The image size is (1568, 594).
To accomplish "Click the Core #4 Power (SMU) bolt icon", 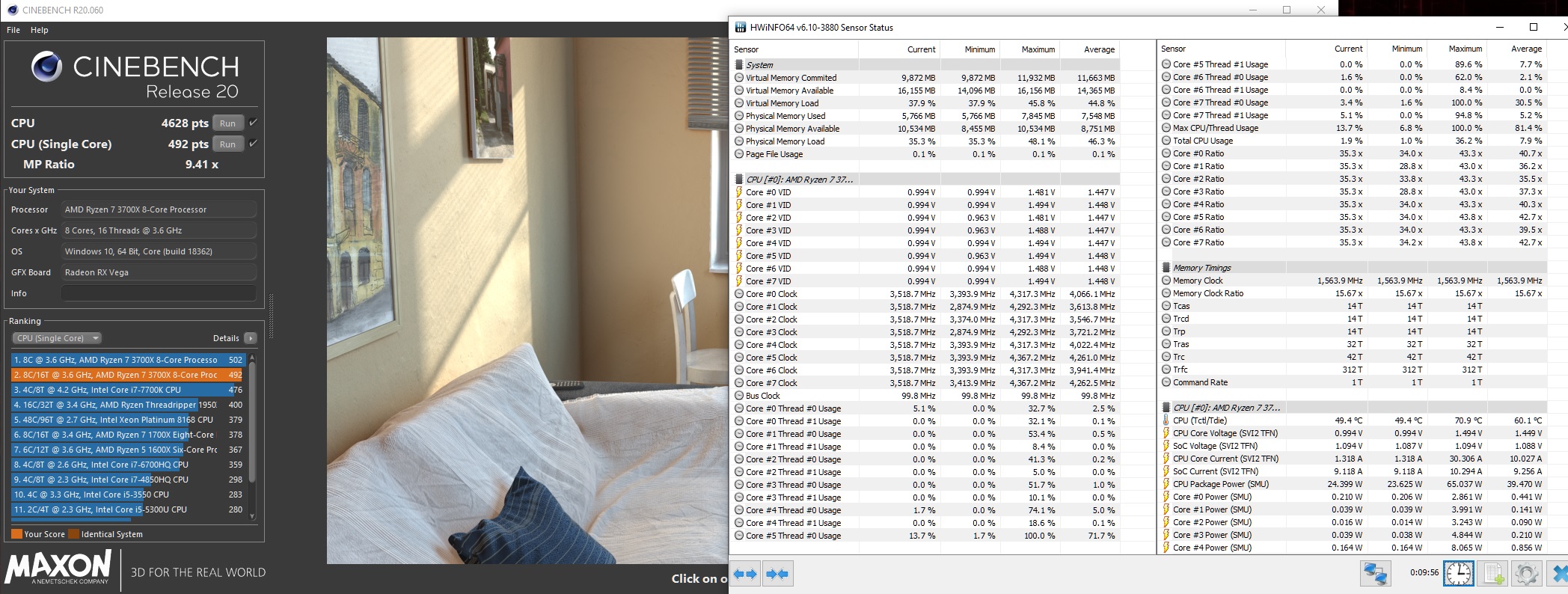I will click(1166, 548).
